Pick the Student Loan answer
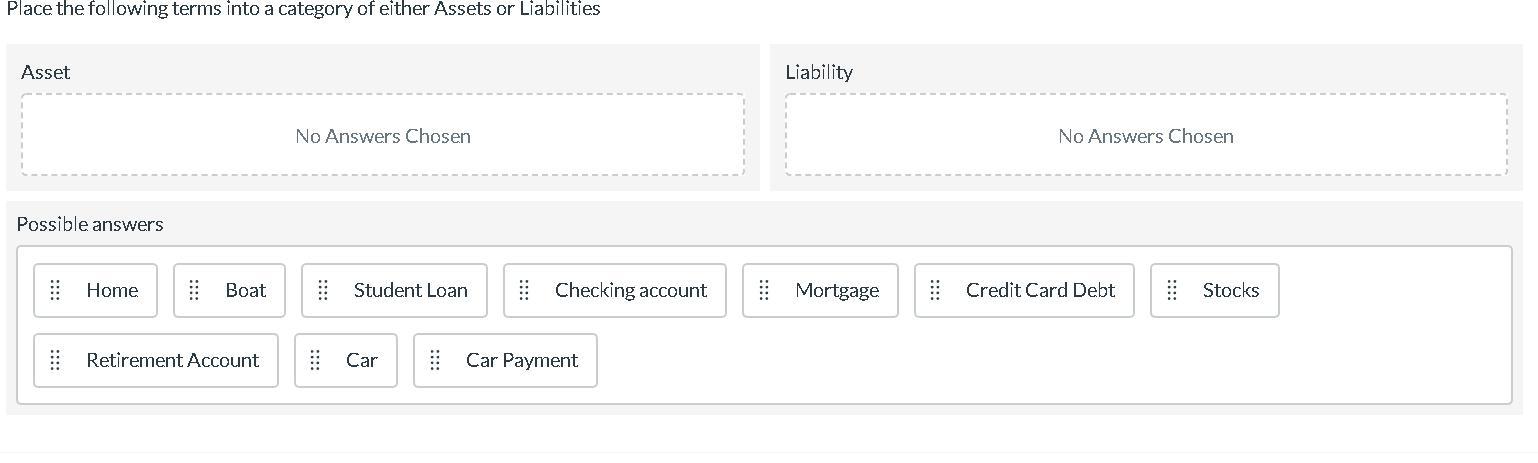 410,290
